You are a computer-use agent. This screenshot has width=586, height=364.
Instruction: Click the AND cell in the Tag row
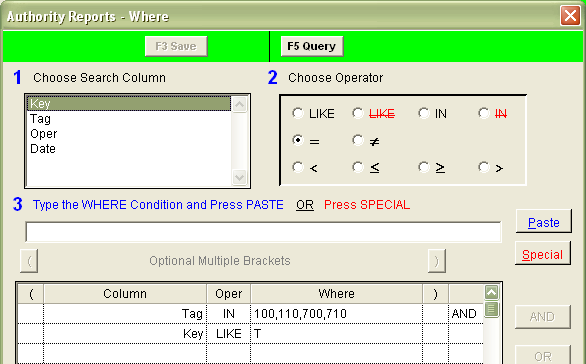(466, 314)
